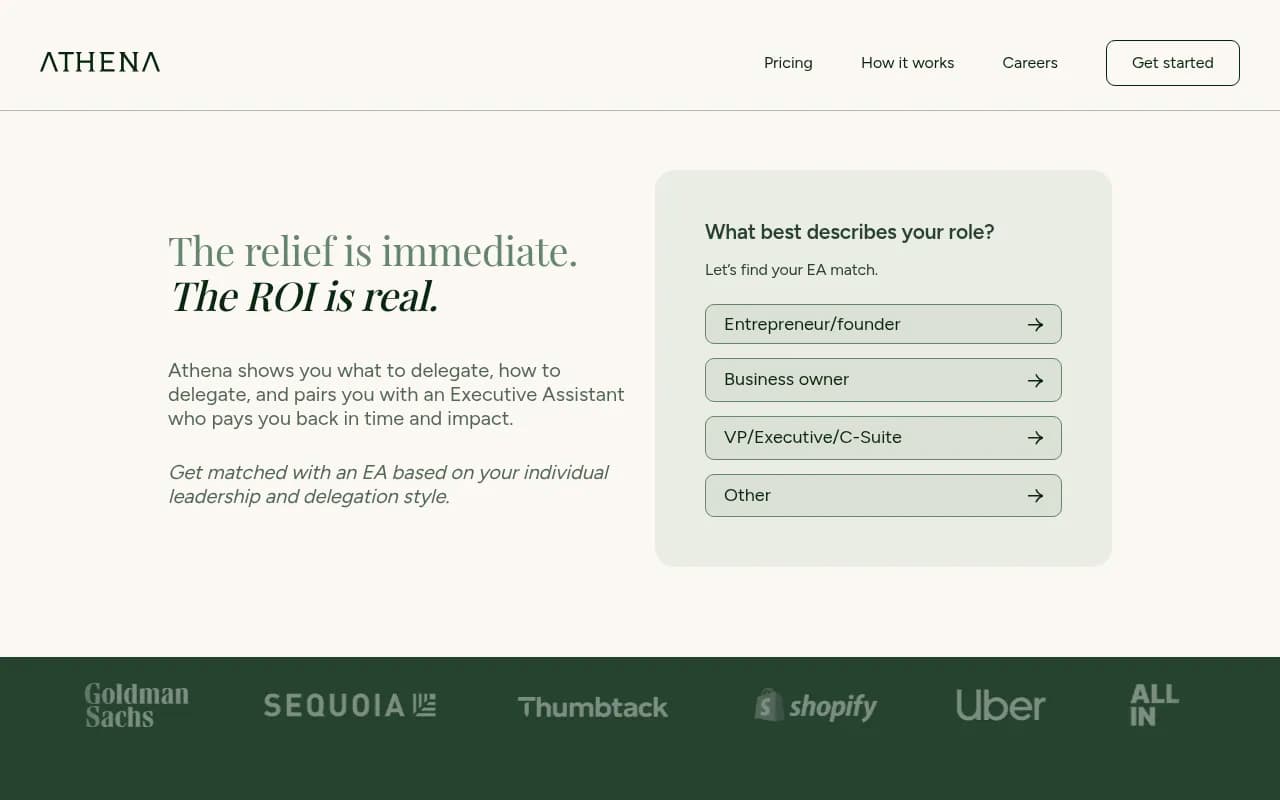The width and height of the screenshot is (1280, 800).
Task: Click the arrow icon beside Entrepreneur/founder
Action: coord(1035,323)
